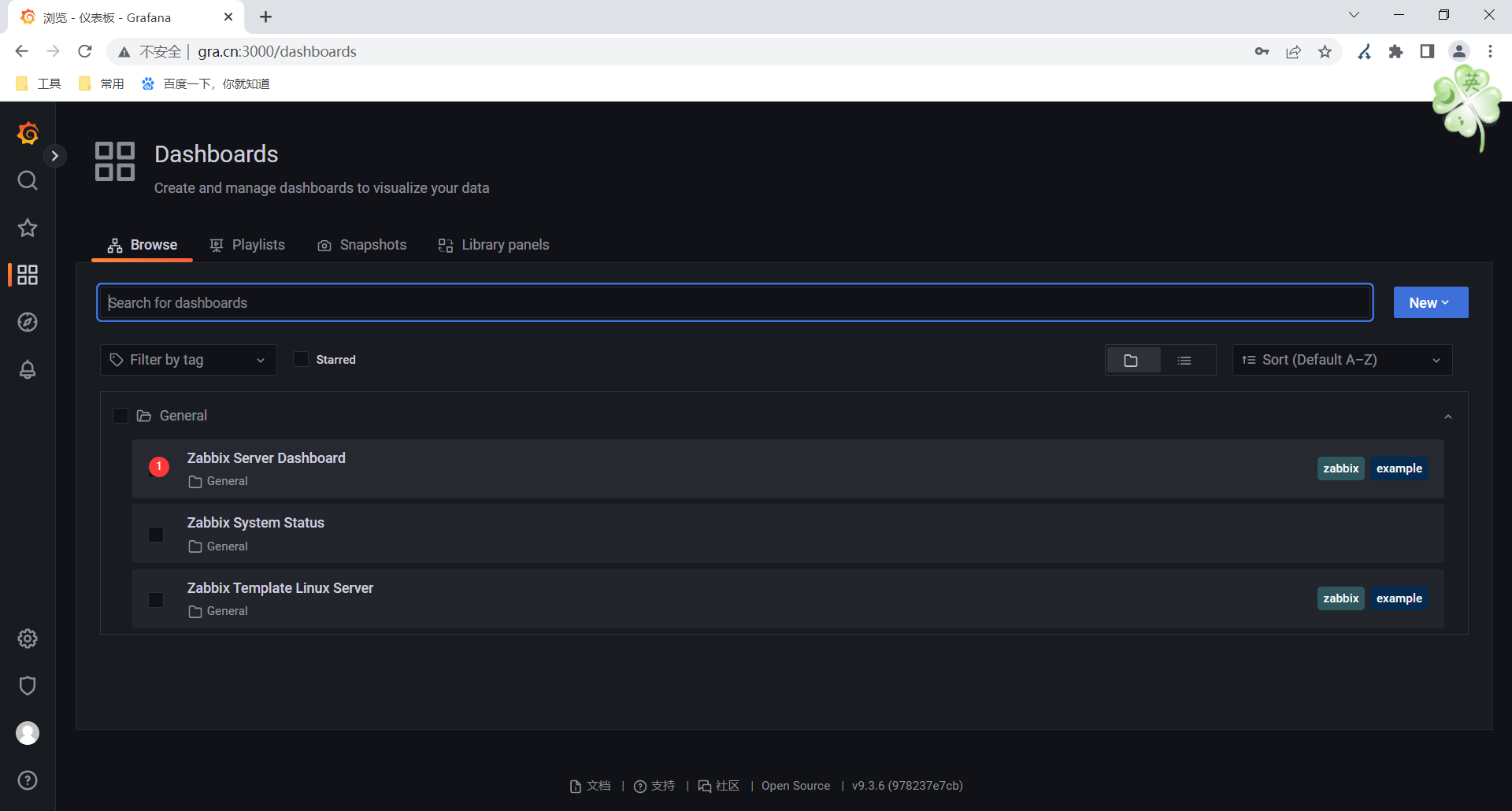1512x811 pixels.
Task: Open Help question mark icon
Action: (28, 780)
